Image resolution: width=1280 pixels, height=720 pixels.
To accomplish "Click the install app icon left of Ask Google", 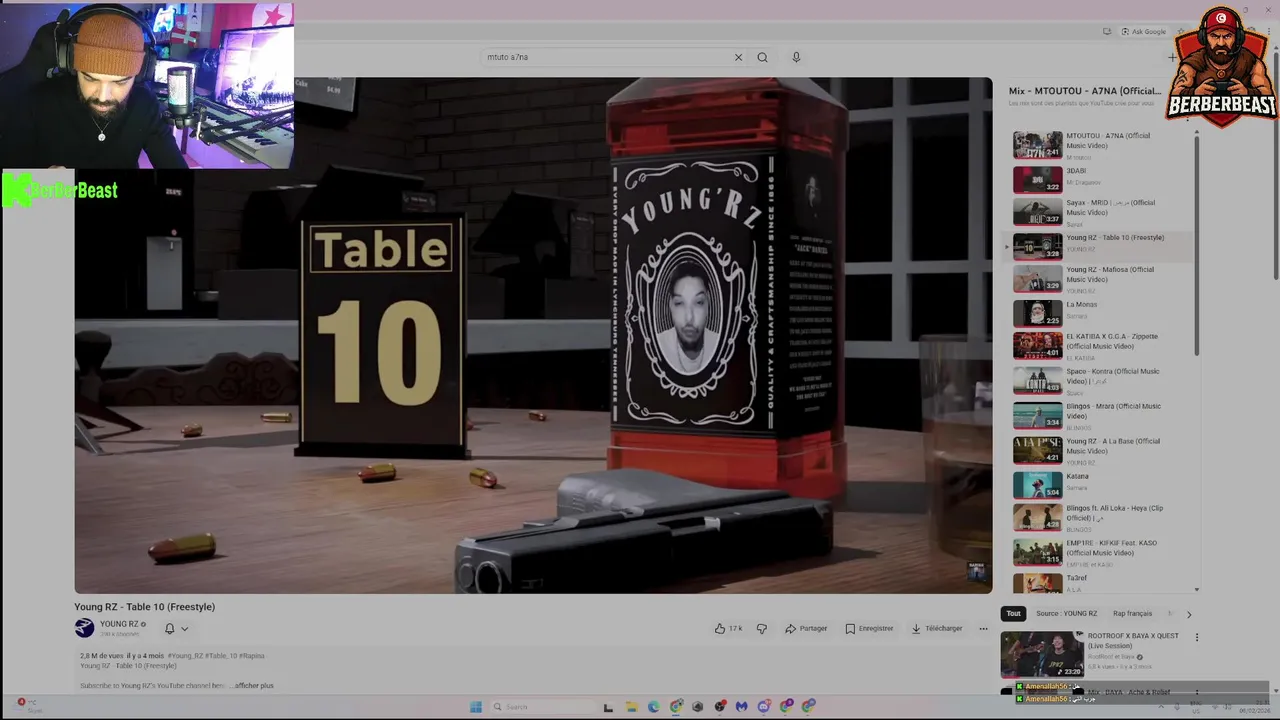I will tap(1107, 32).
